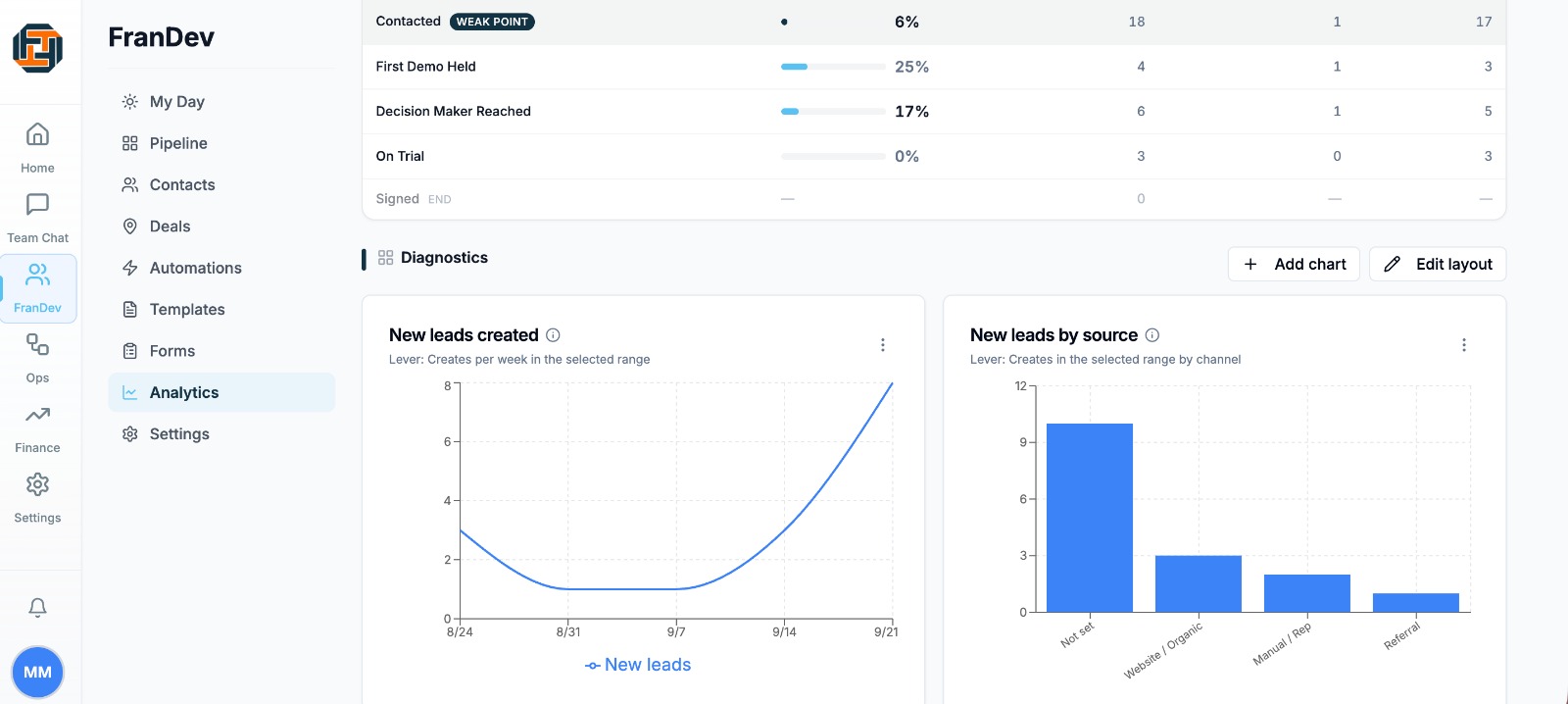The image size is (1568, 704).
Task: Click the Manual / Rep bar
Action: [1307, 593]
